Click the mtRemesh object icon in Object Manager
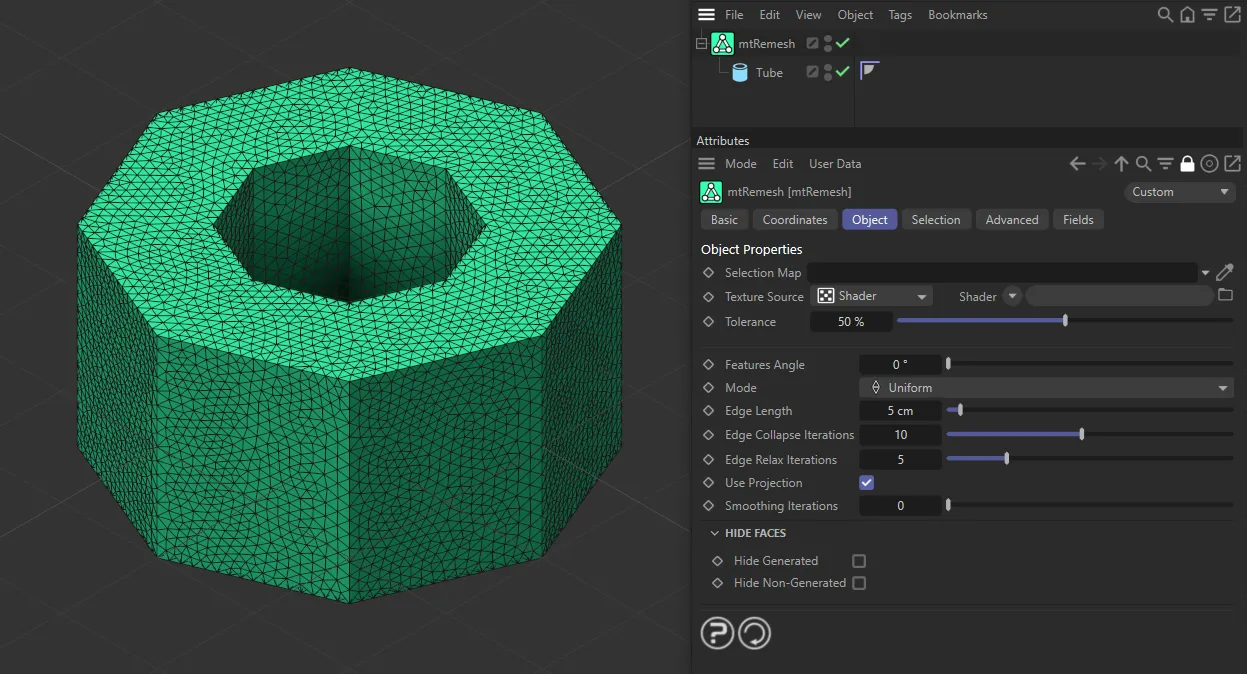The image size is (1247, 674). (x=722, y=43)
